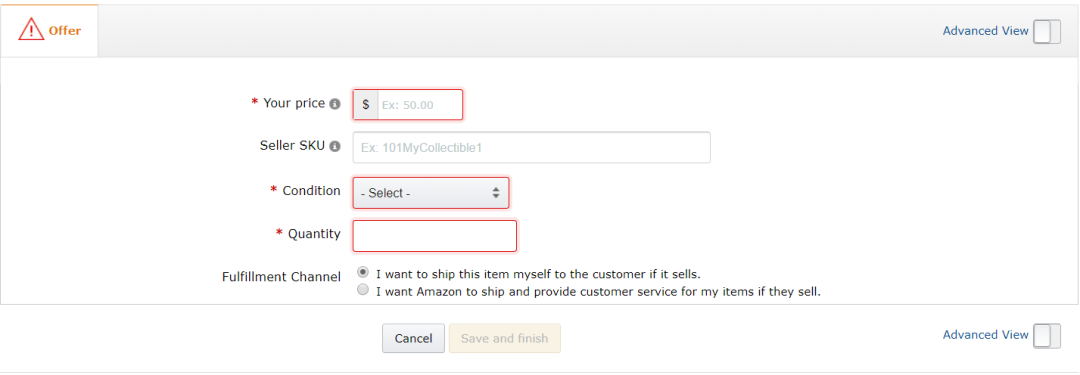This screenshot has width=1080, height=375.
Task: Click the top Advanced View link text
Action: click(986, 31)
